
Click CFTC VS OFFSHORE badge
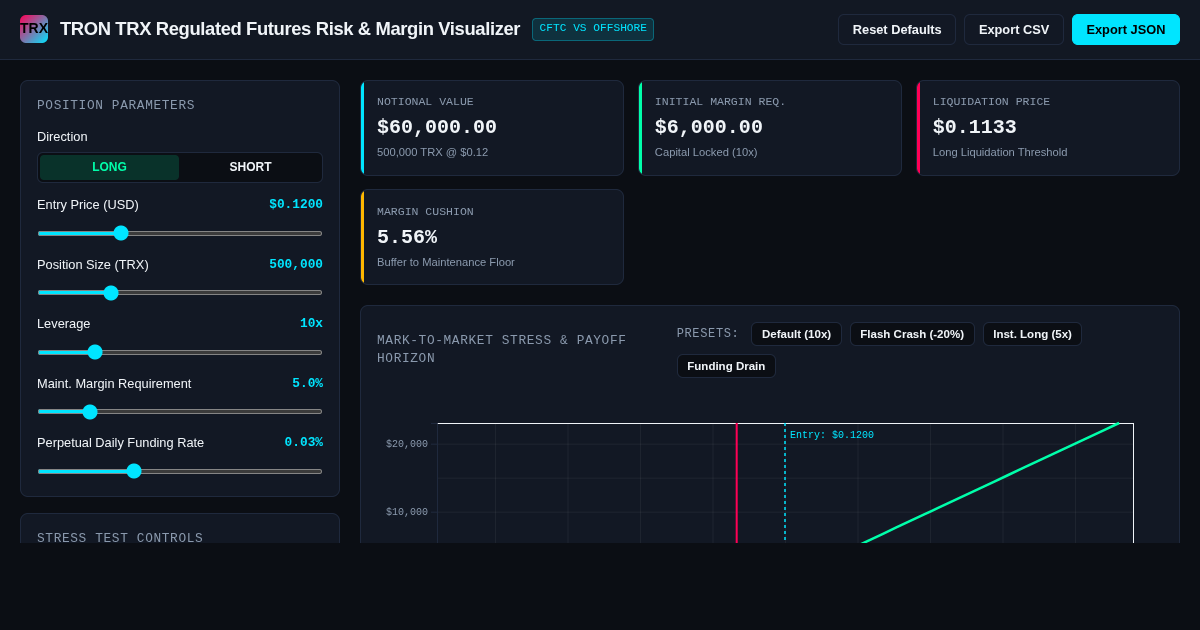pos(593,29)
